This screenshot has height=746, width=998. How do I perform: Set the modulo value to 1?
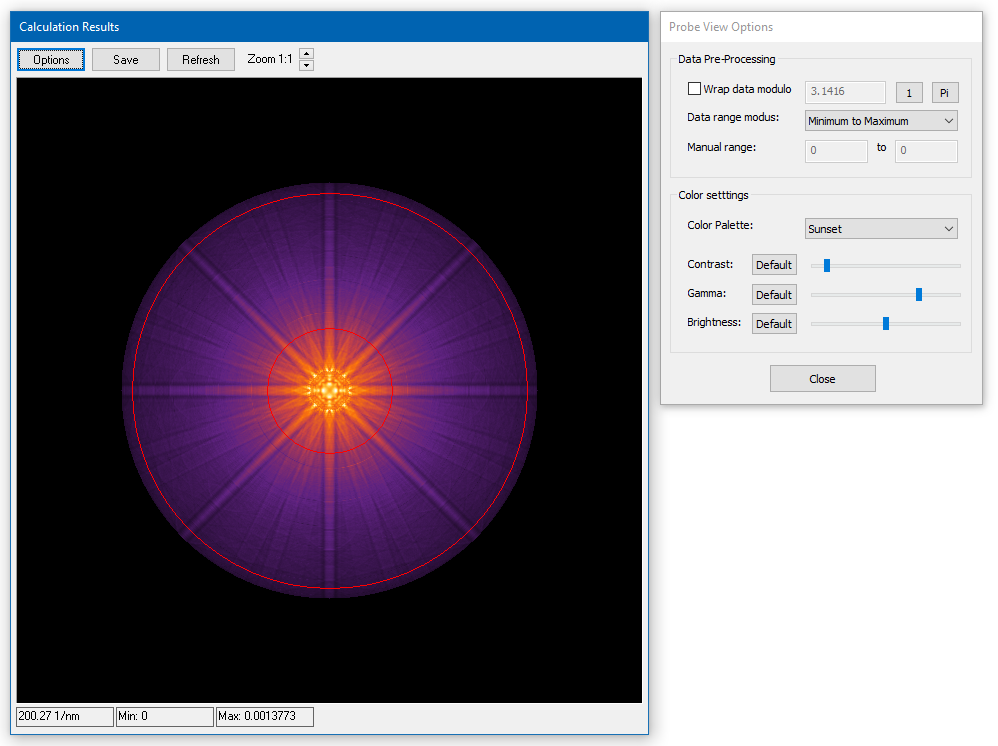(909, 93)
